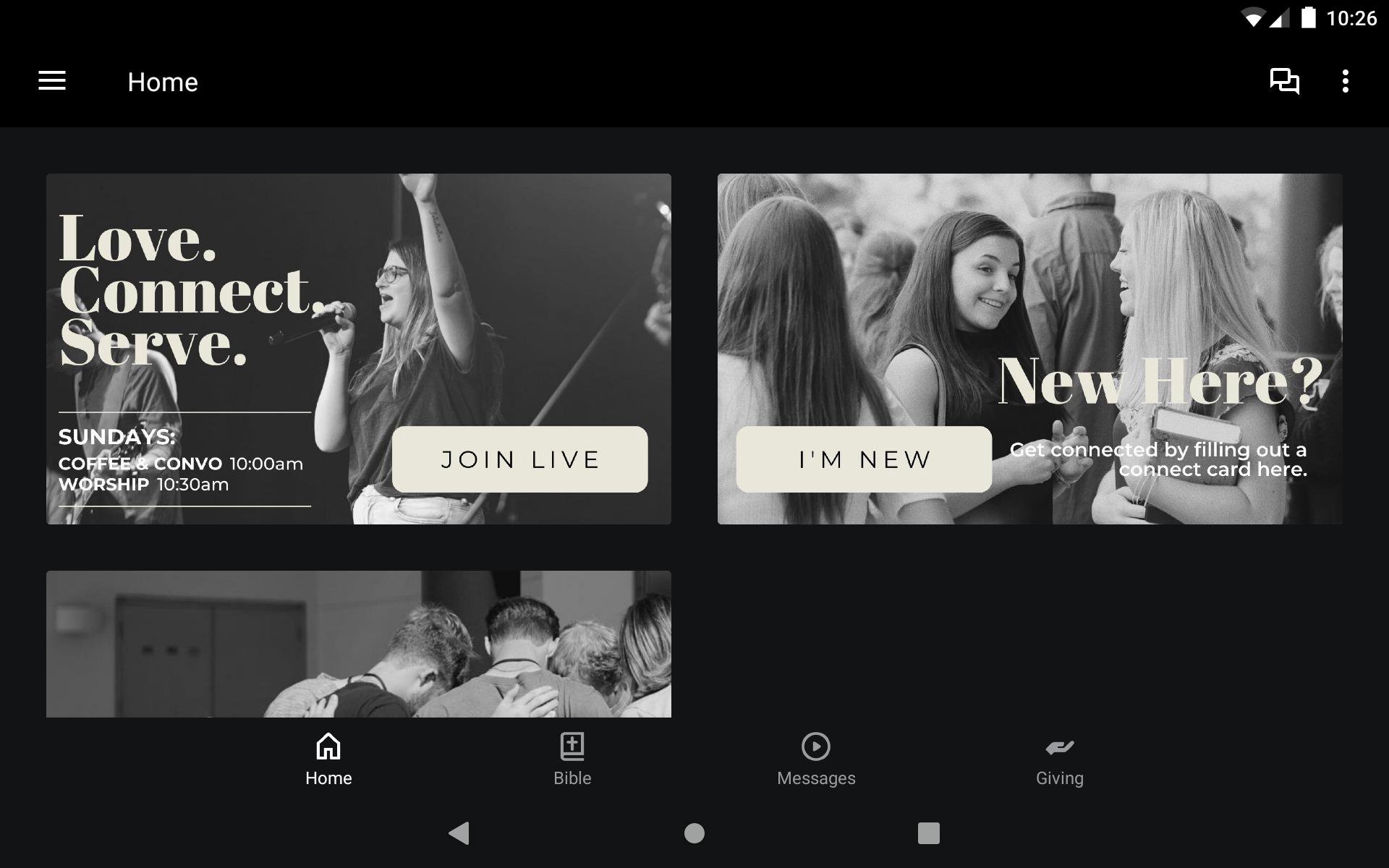Open the chat messages icon

tap(1285, 81)
